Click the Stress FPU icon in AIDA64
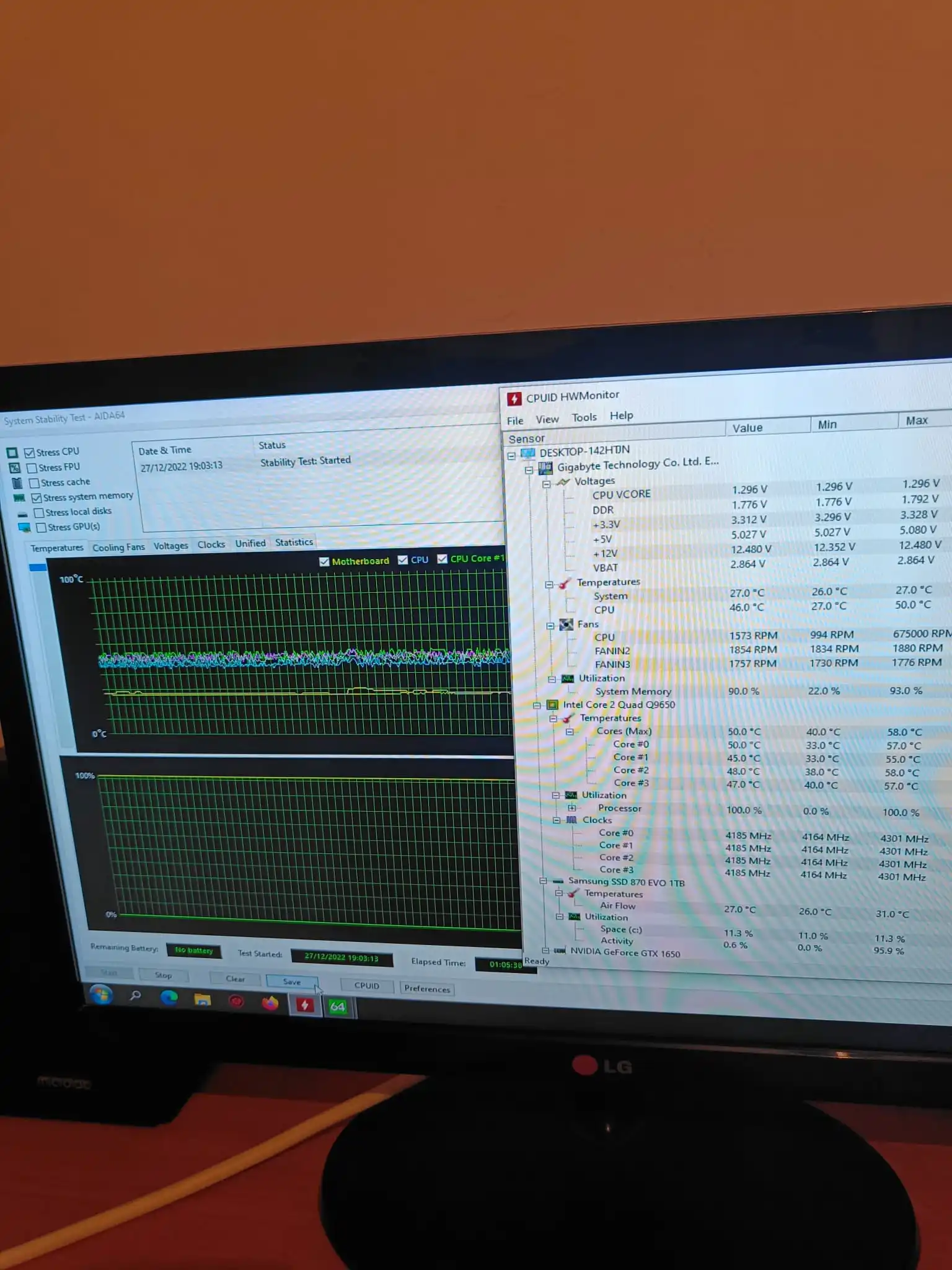Screen dimensions: 952x1270 (14, 468)
